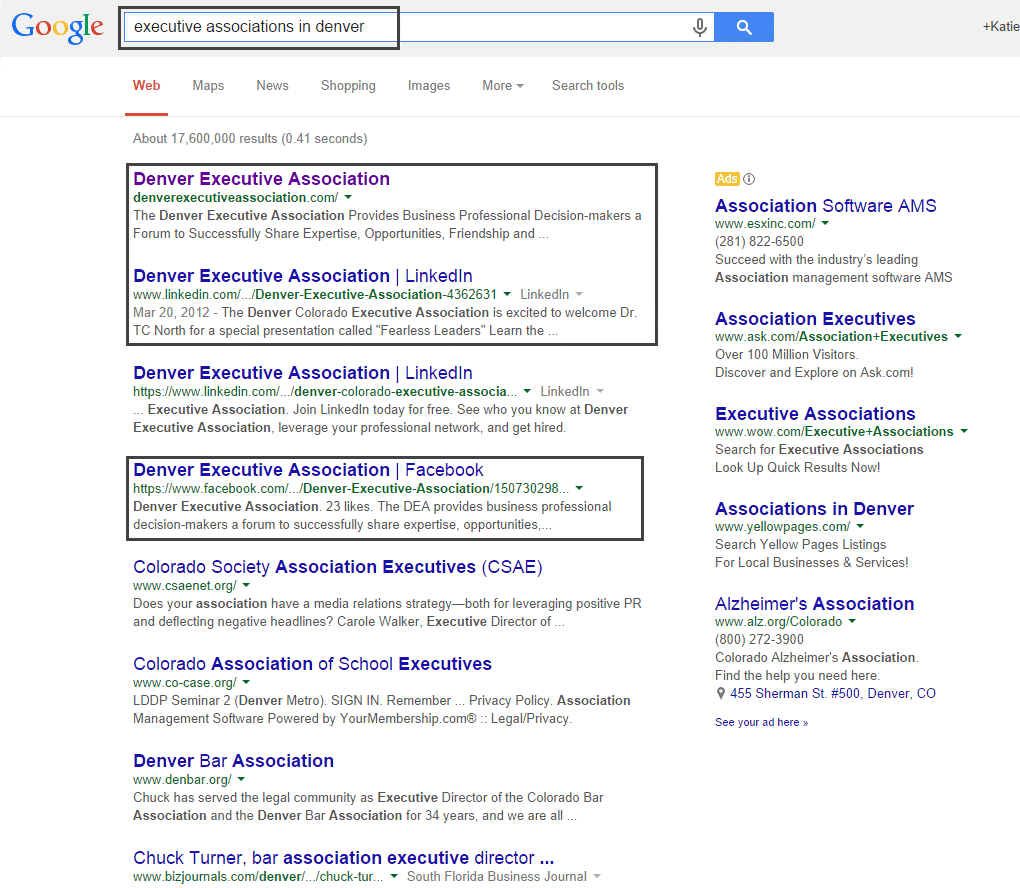Click the yellow Ads label
1020x888 pixels.
tap(727, 179)
